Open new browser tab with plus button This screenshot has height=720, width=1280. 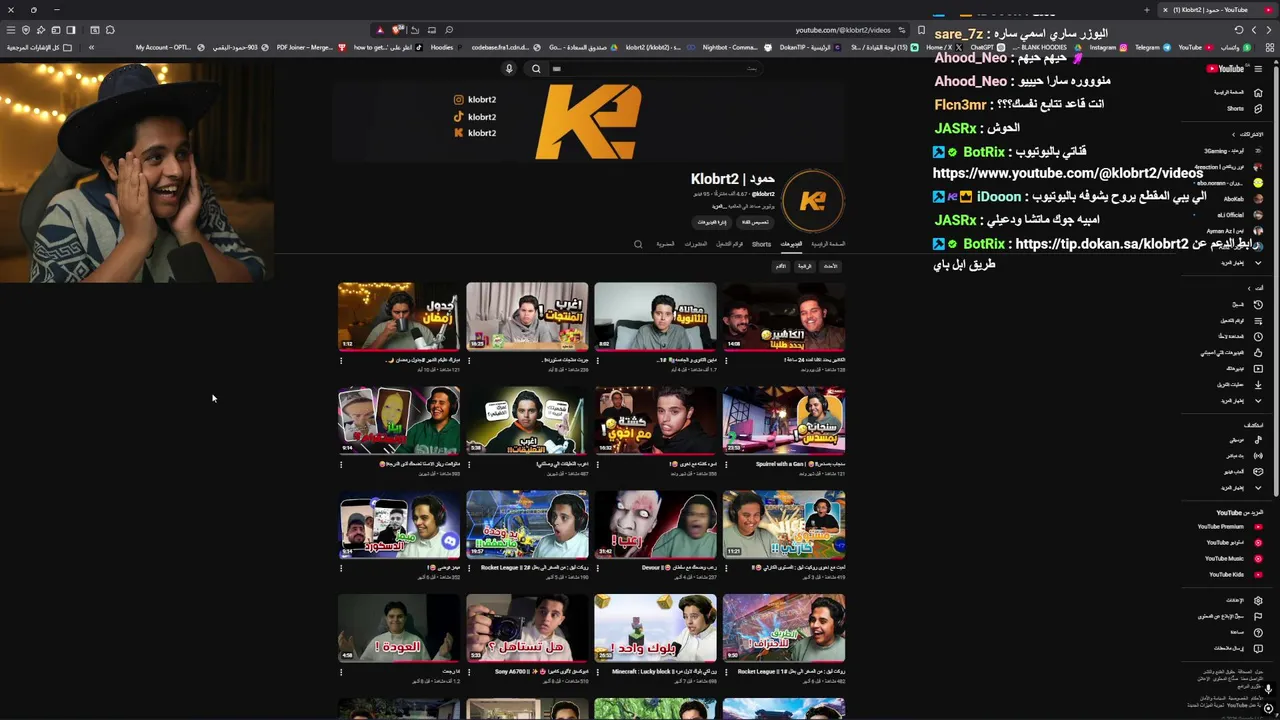pos(1147,10)
